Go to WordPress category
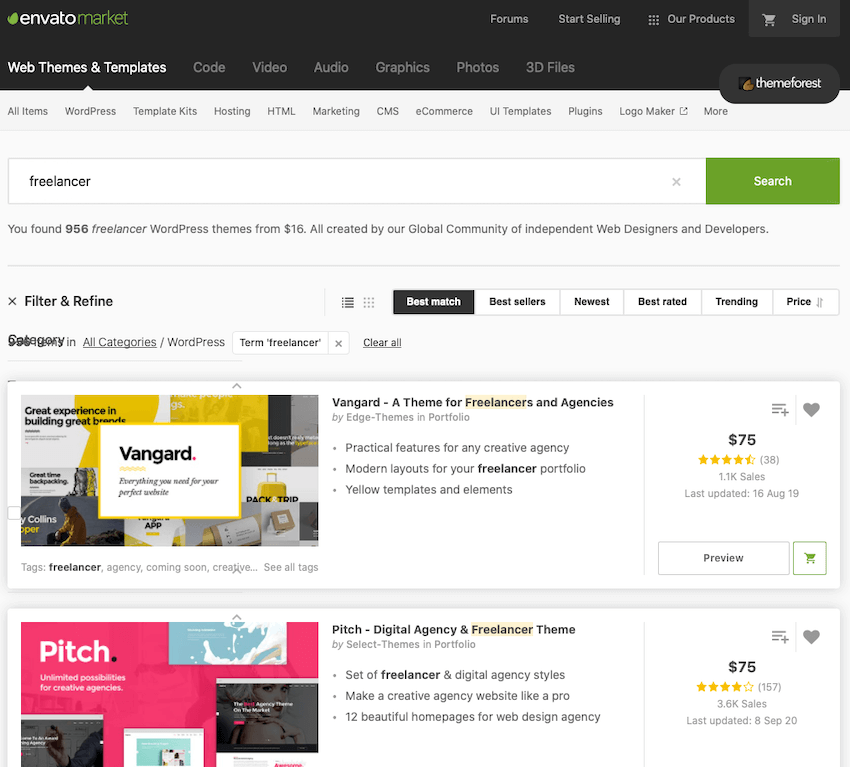850x767 pixels. coord(91,111)
